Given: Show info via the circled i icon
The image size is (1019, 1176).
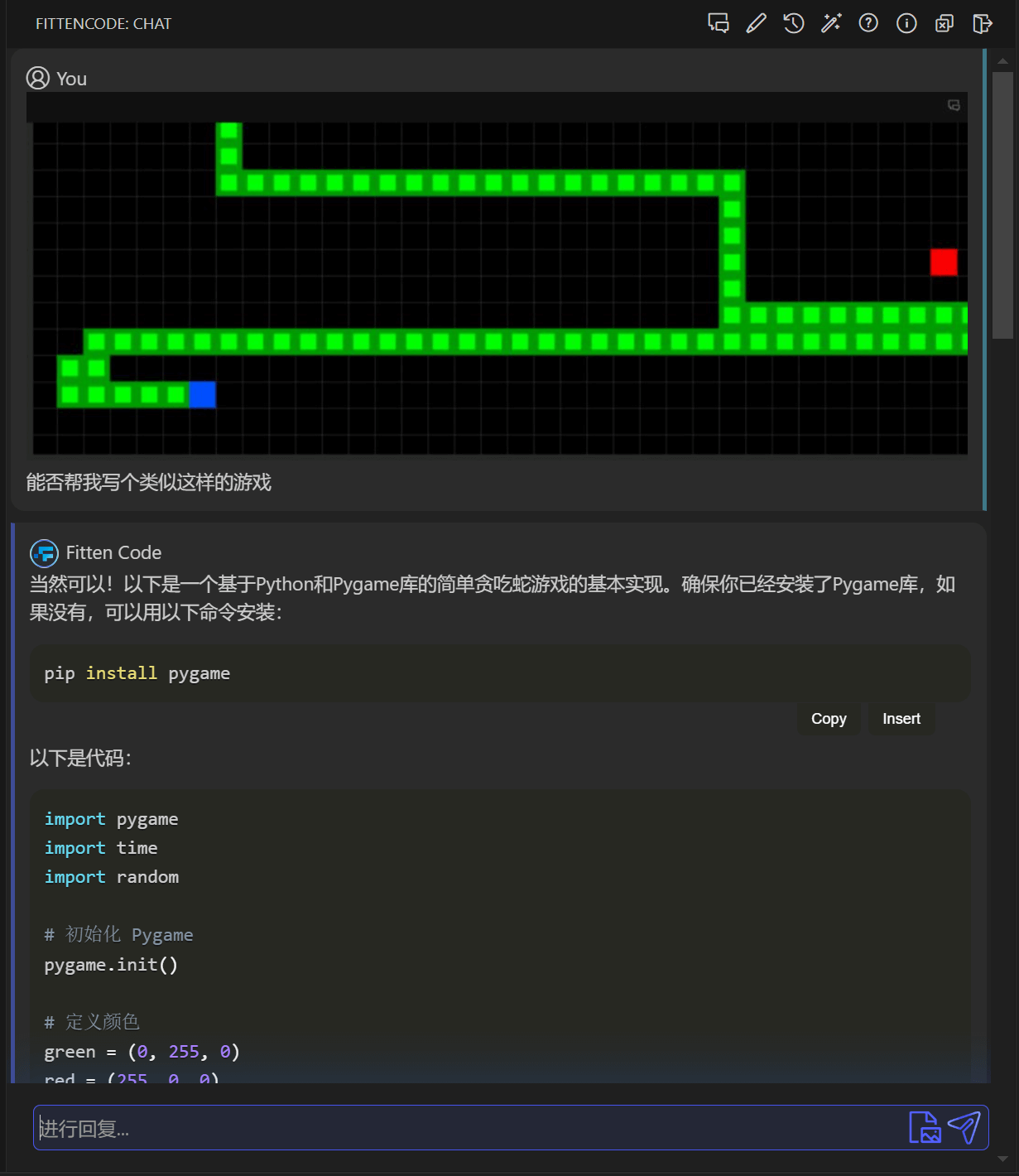Looking at the screenshot, I should 906,23.
